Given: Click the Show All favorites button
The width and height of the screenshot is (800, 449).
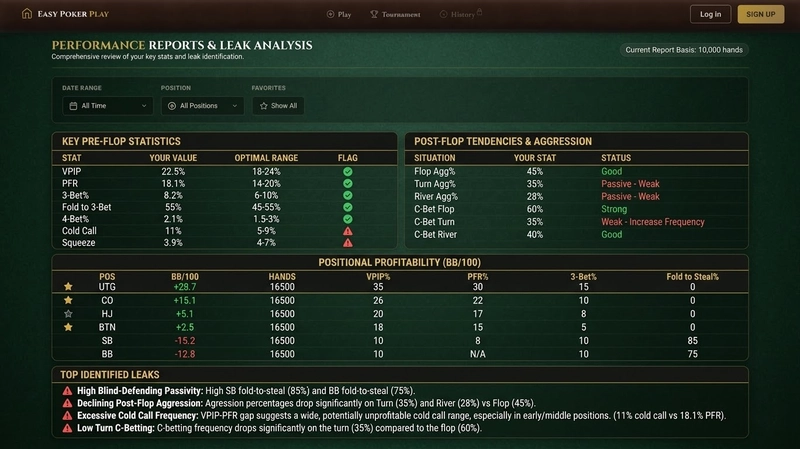Looking at the screenshot, I should 278,106.
